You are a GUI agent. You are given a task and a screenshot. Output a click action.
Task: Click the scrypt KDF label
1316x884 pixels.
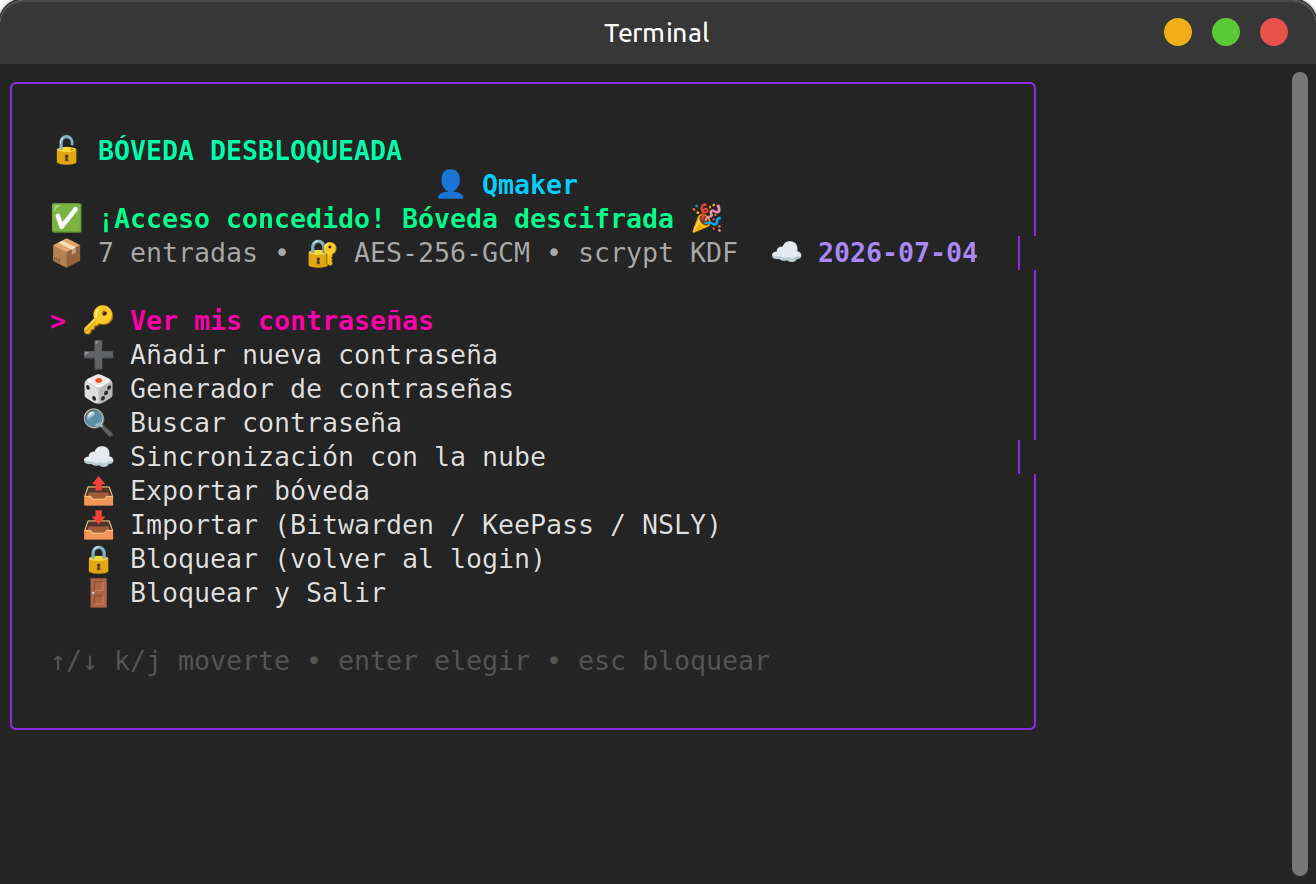point(658,253)
